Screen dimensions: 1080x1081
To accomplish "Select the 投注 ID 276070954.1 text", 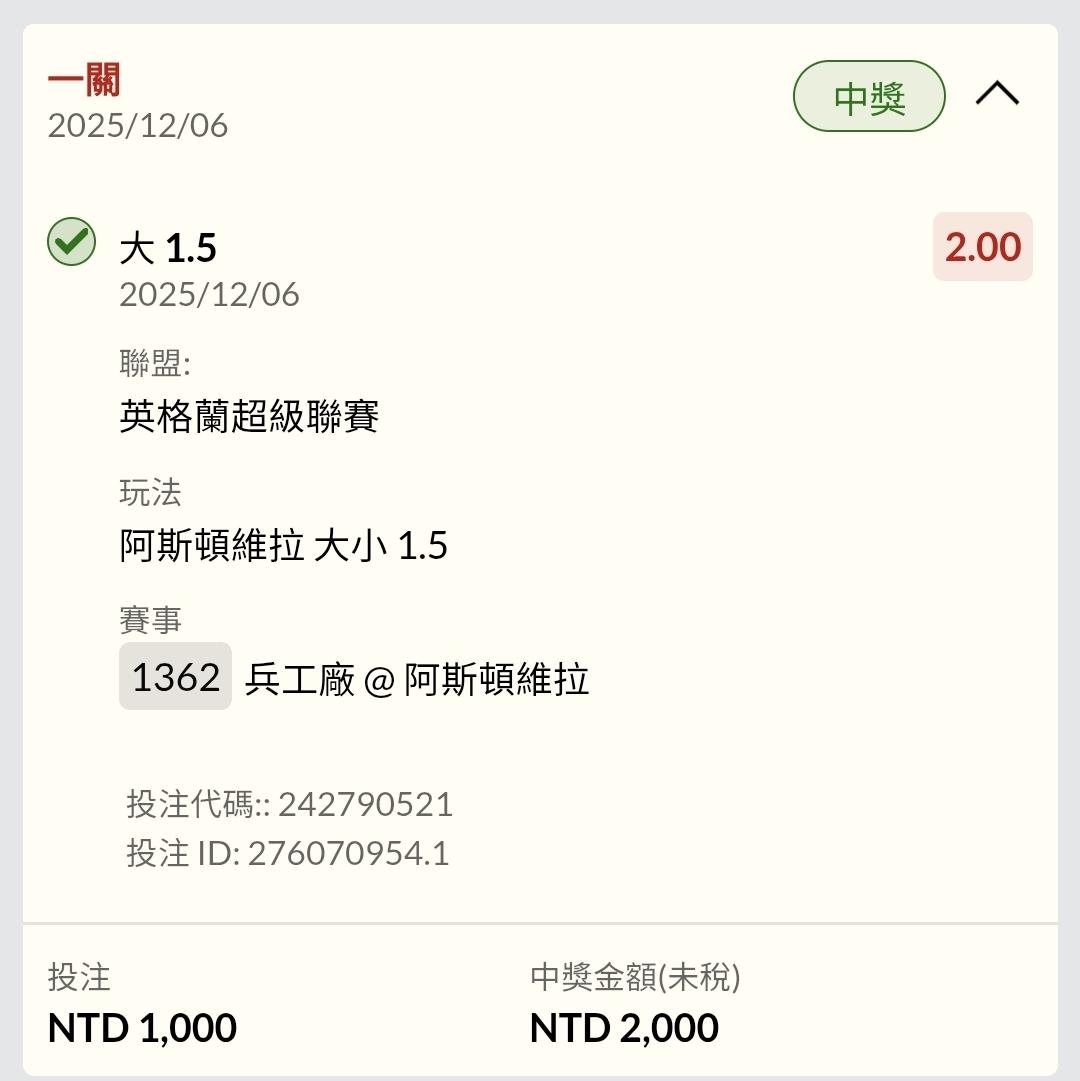I will coord(287,853).
